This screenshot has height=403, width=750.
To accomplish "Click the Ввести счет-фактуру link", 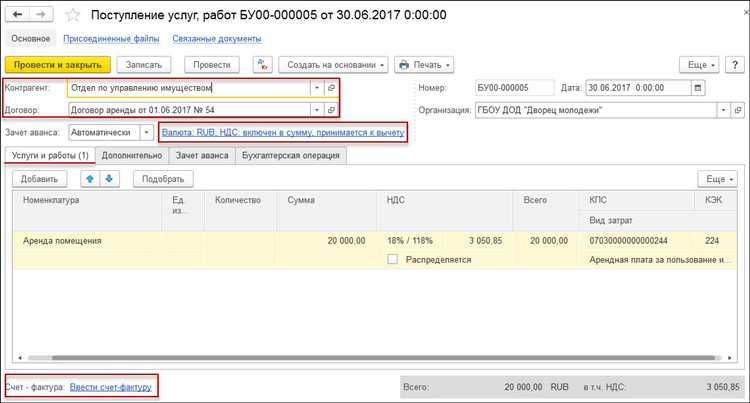I will (112, 385).
